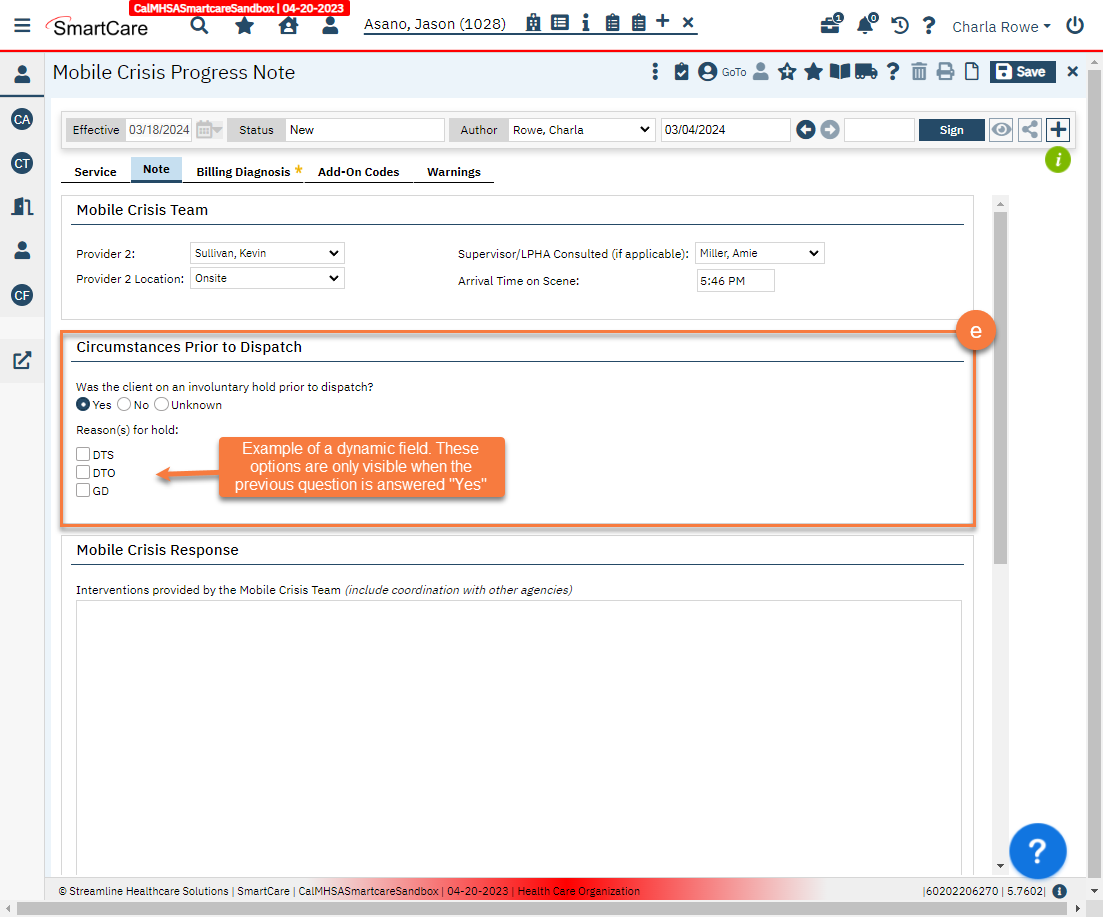Open the hamburger navigation menu
This screenshot has height=917, width=1103.
(x=22, y=25)
